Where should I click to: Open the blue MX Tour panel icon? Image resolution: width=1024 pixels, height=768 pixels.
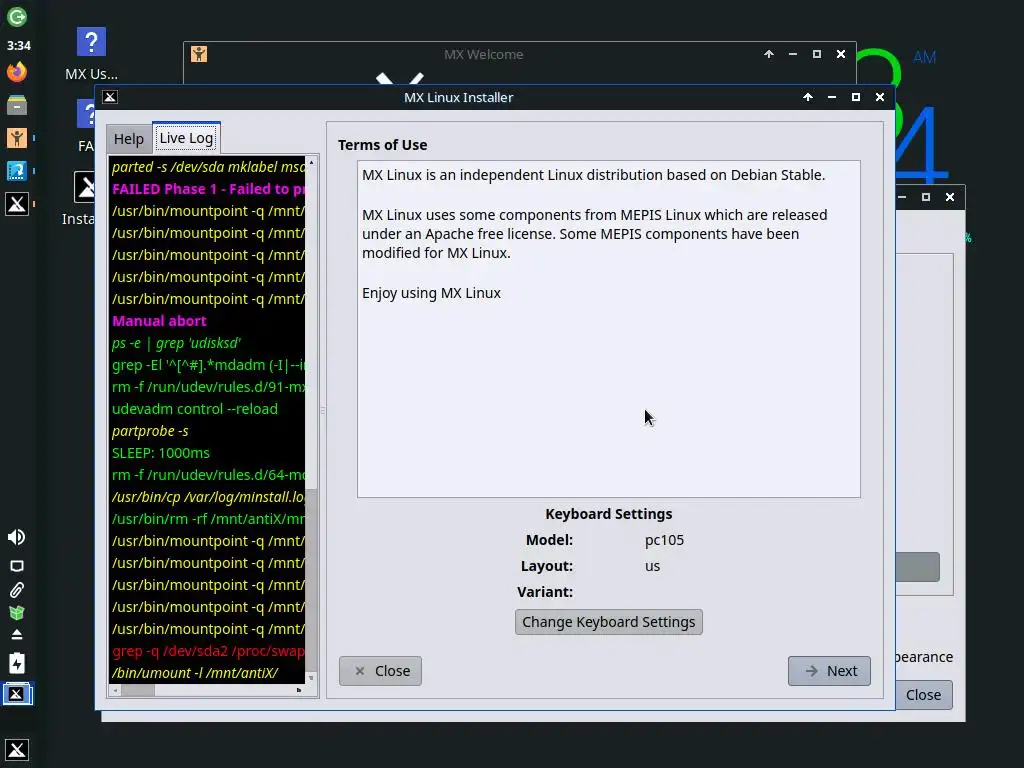[17, 171]
